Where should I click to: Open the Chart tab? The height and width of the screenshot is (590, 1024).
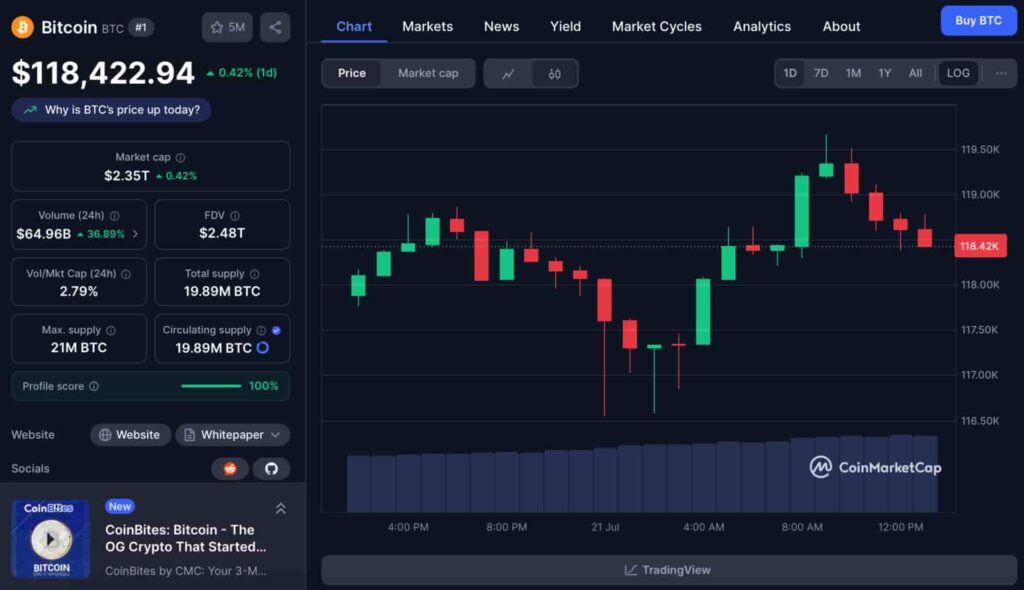click(354, 27)
